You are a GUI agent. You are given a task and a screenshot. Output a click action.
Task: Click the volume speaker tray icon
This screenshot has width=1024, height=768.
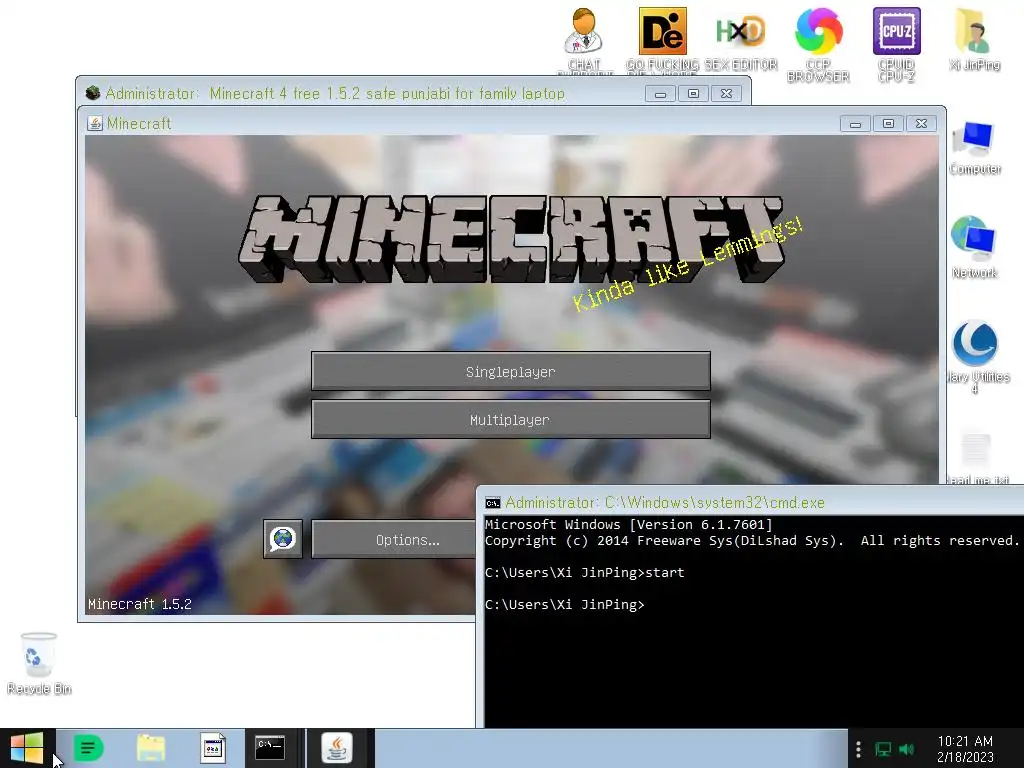[x=906, y=749]
